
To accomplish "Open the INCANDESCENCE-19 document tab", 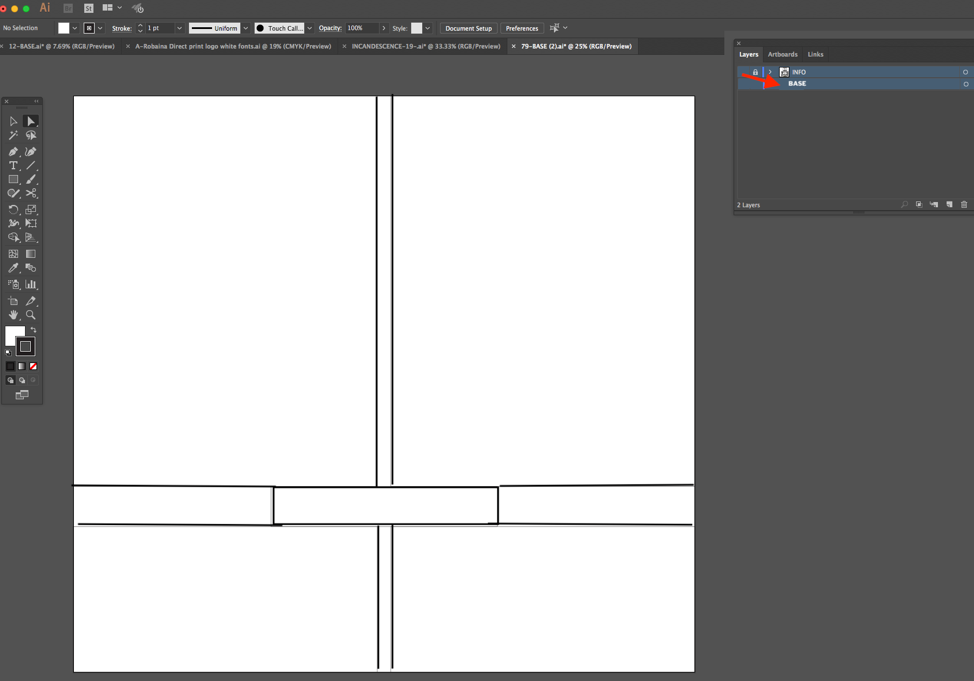I will [x=425, y=46].
